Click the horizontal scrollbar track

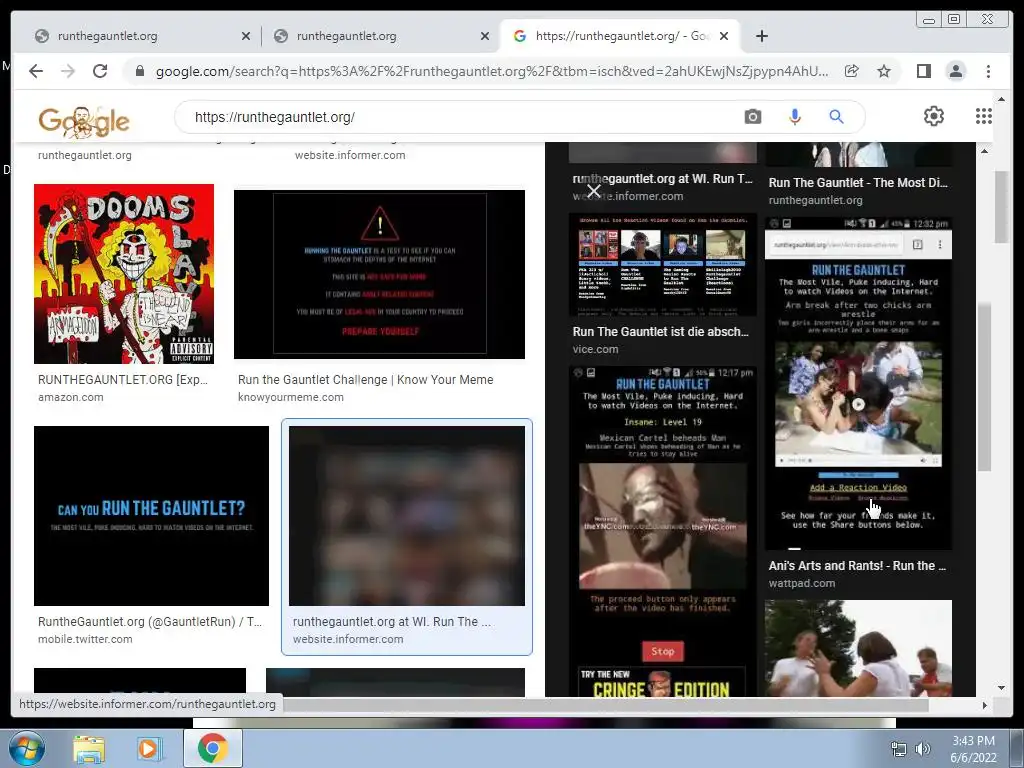[x=953, y=705]
